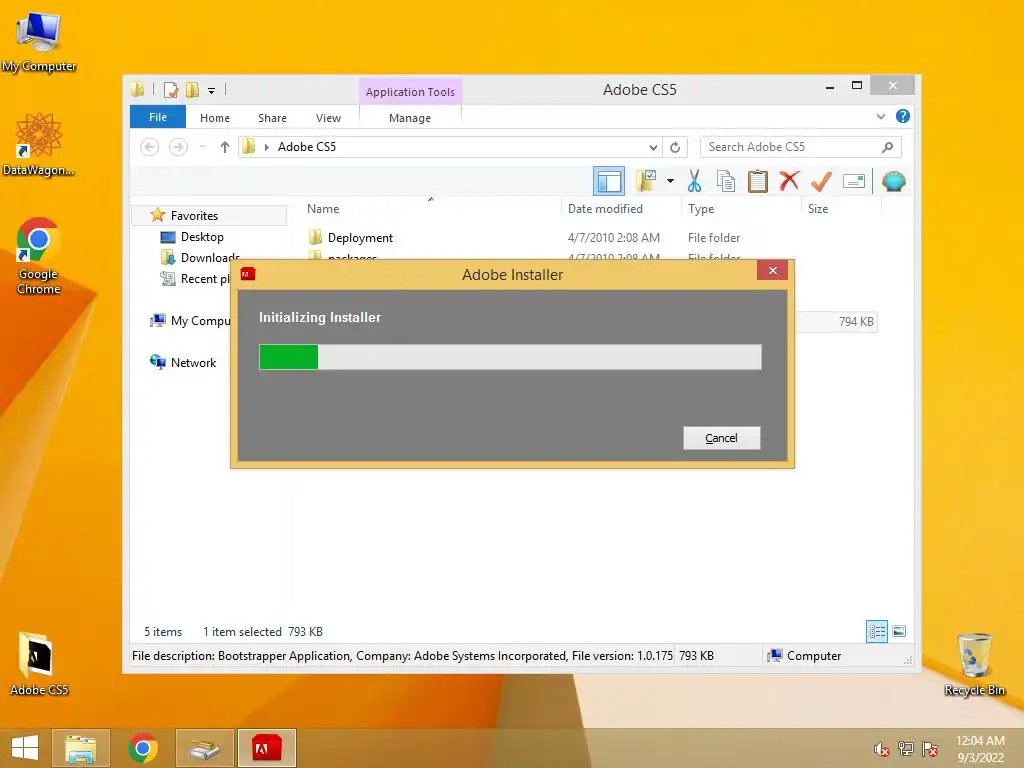Select Downloads in navigation pane
Image resolution: width=1024 pixels, height=768 pixels.
coord(199,258)
